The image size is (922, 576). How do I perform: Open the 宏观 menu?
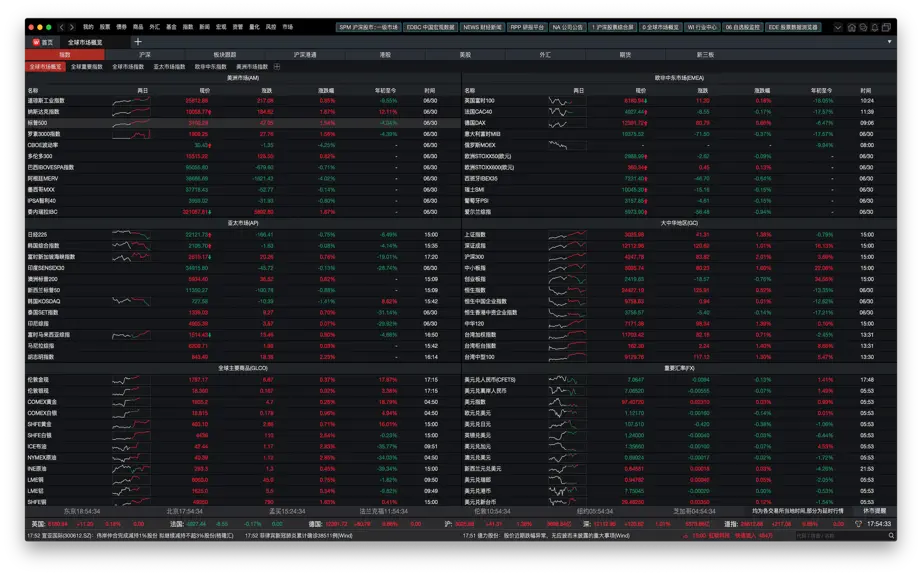pyautogui.click(x=221, y=27)
